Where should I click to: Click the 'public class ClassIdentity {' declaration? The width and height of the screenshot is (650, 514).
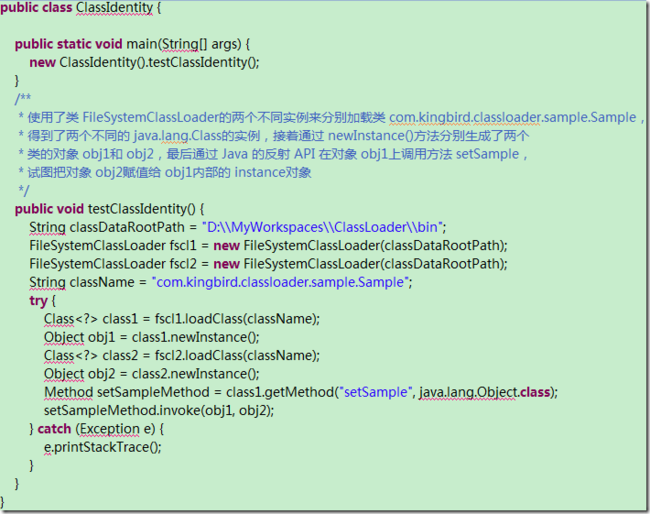point(81,8)
